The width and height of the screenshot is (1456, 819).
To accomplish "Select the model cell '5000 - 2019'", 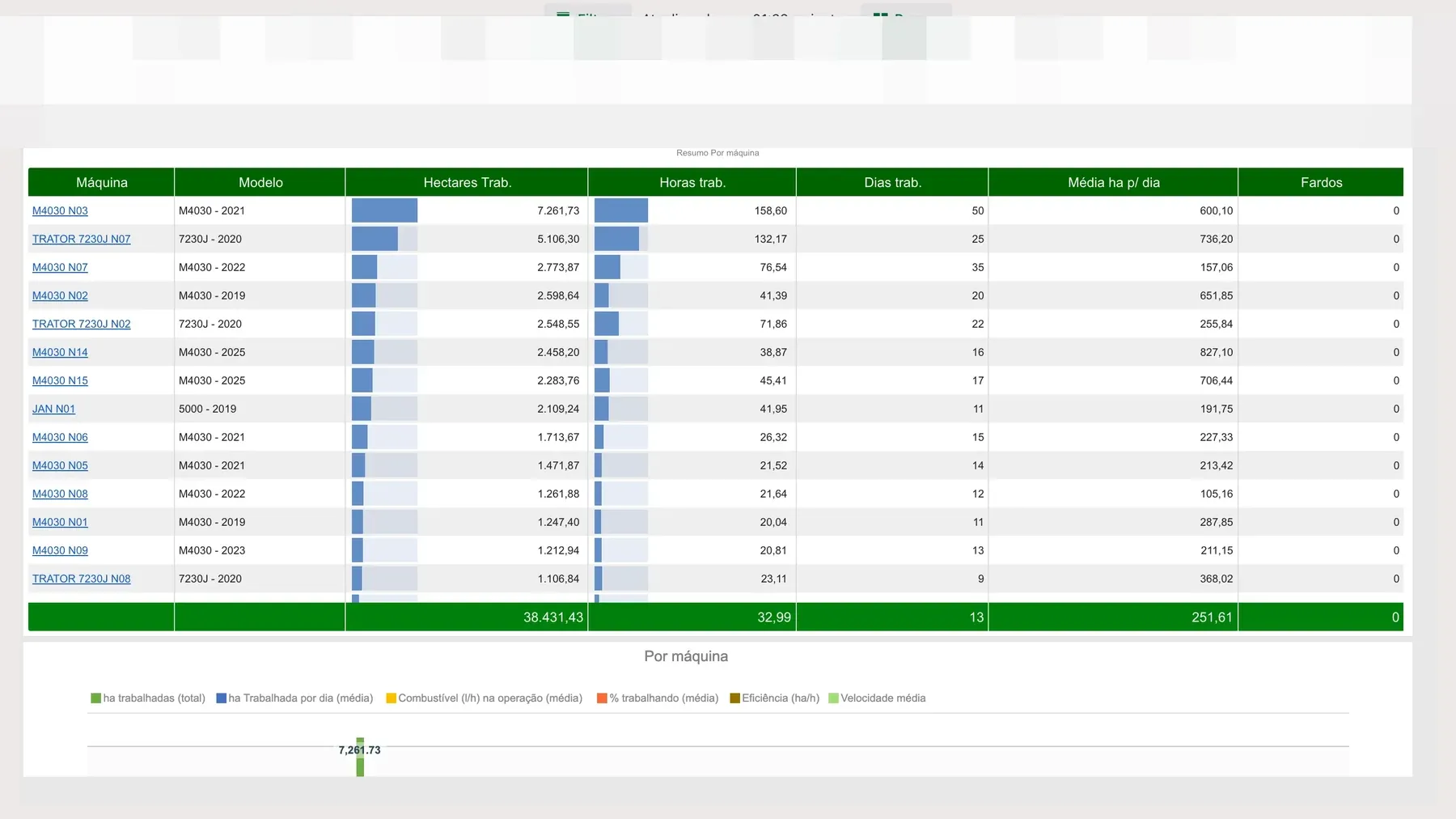I will point(208,409).
